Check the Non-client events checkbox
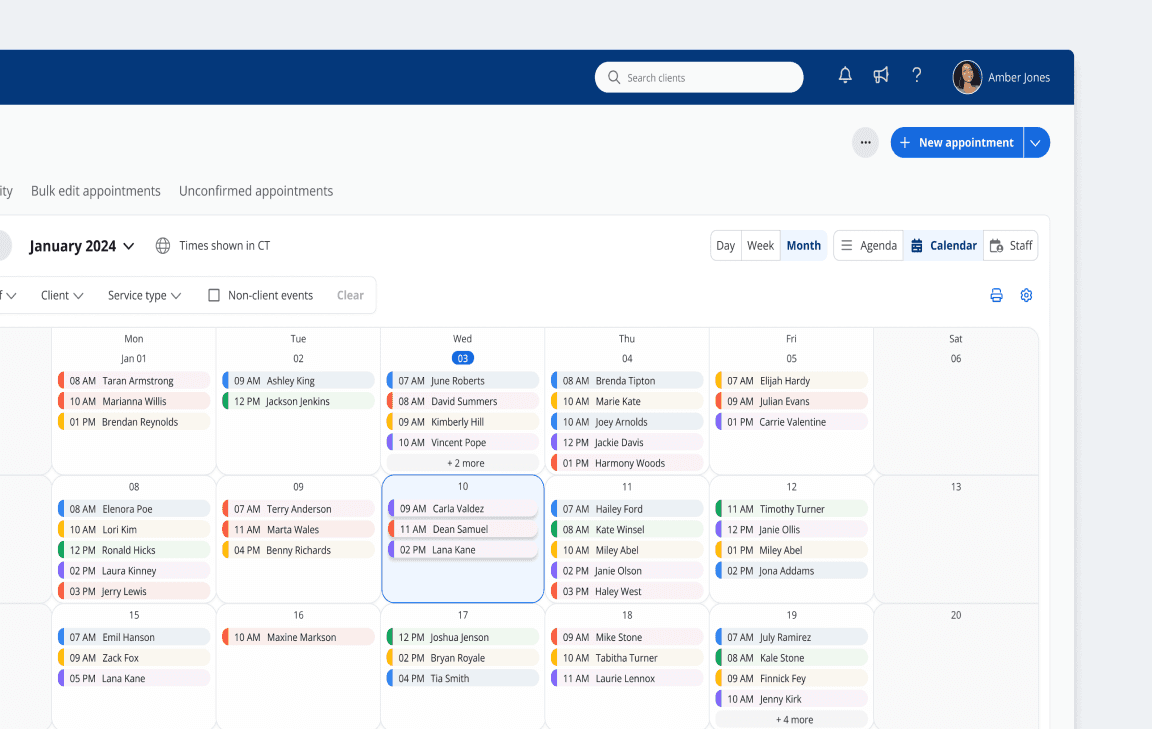Image resolution: width=1152 pixels, height=729 pixels. point(214,294)
